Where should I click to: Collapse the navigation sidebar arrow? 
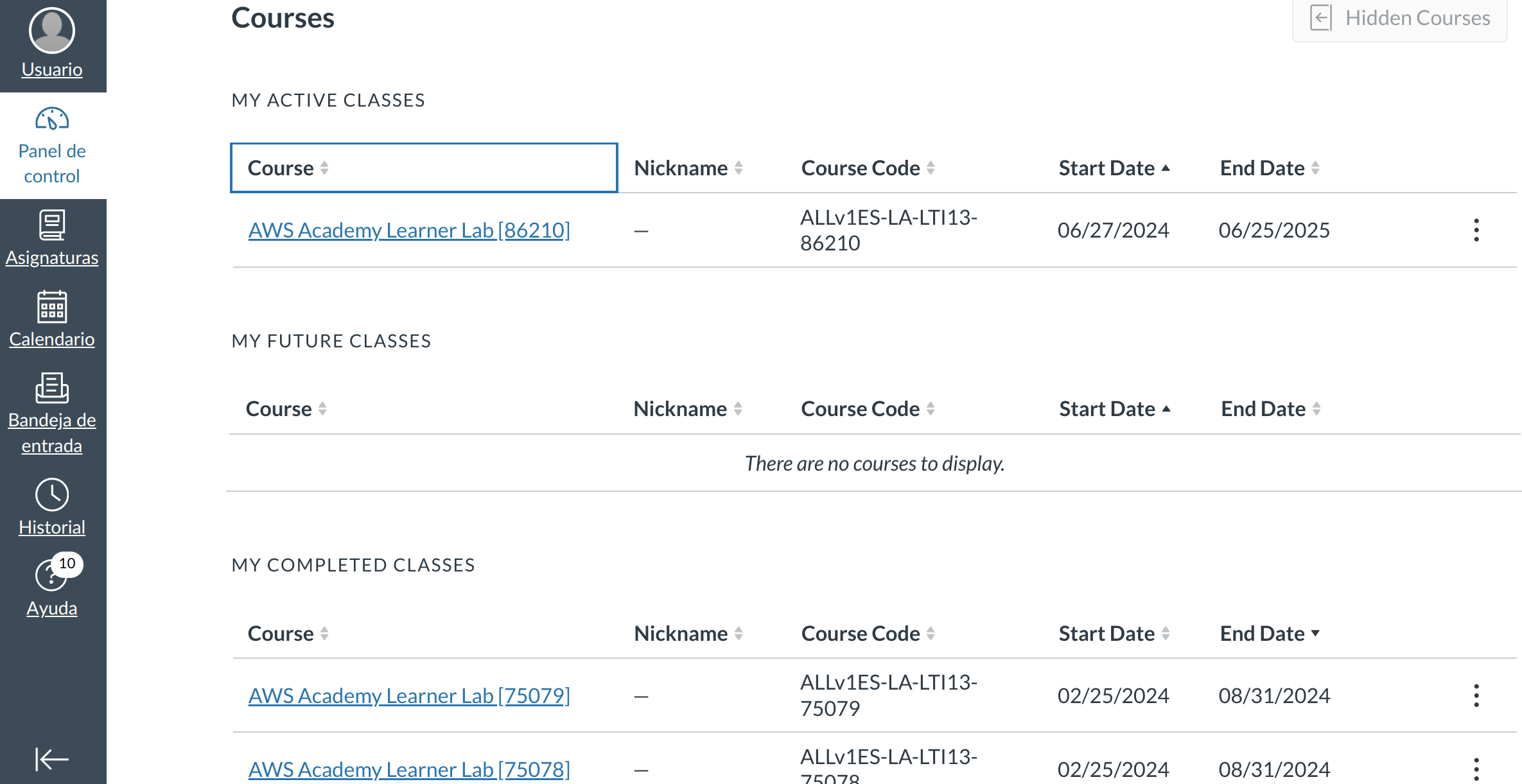click(x=52, y=759)
